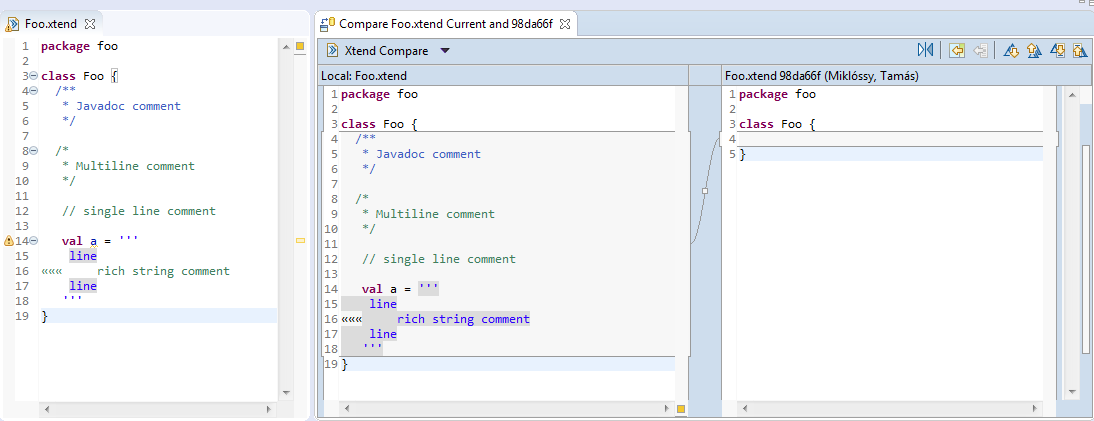This screenshot has height=421, width=1094.
Task: Click '// single line comment' in local compare pane
Action: [439, 259]
